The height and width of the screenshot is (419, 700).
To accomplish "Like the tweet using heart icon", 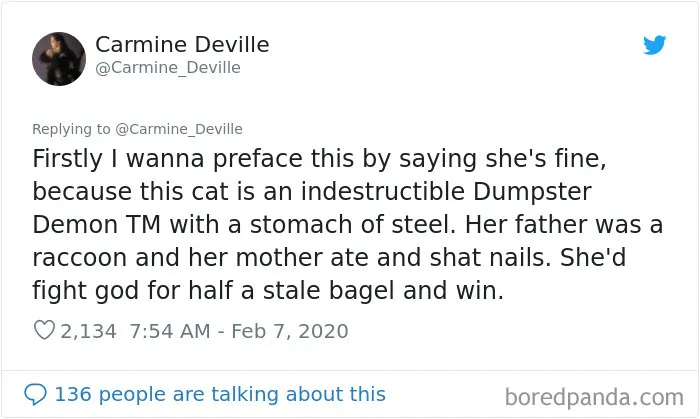I will [x=44, y=330].
